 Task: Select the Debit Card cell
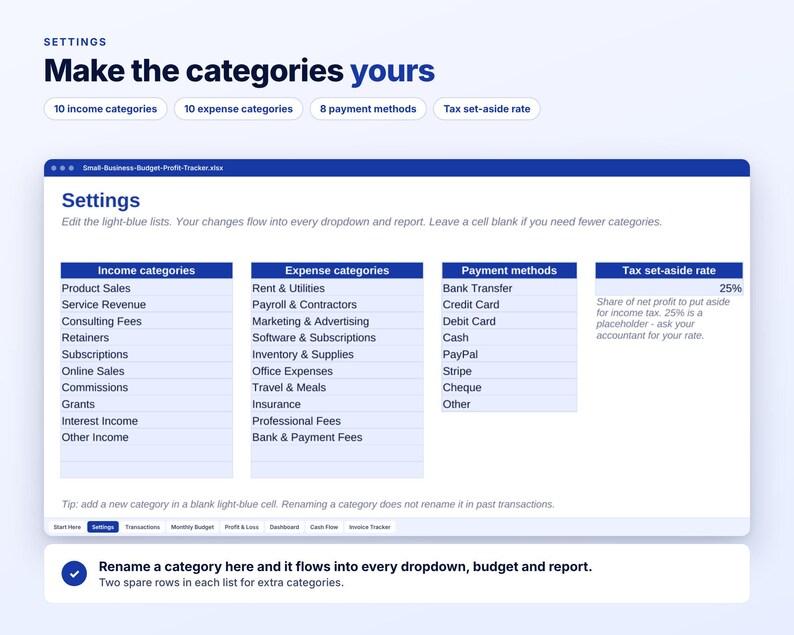pyautogui.click(x=509, y=321)
